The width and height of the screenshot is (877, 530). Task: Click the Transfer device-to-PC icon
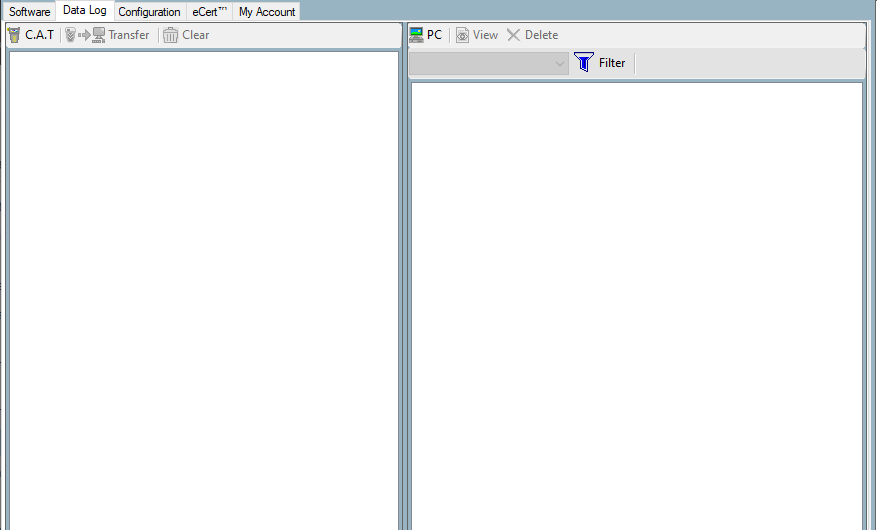click(85, 35)
